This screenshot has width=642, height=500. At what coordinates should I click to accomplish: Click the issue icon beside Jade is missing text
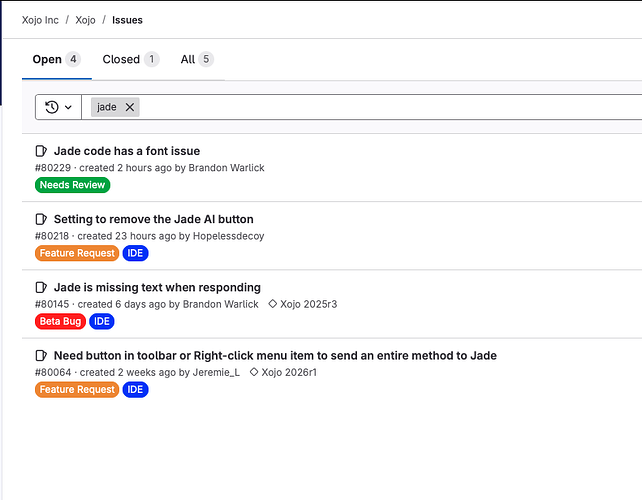42,287
